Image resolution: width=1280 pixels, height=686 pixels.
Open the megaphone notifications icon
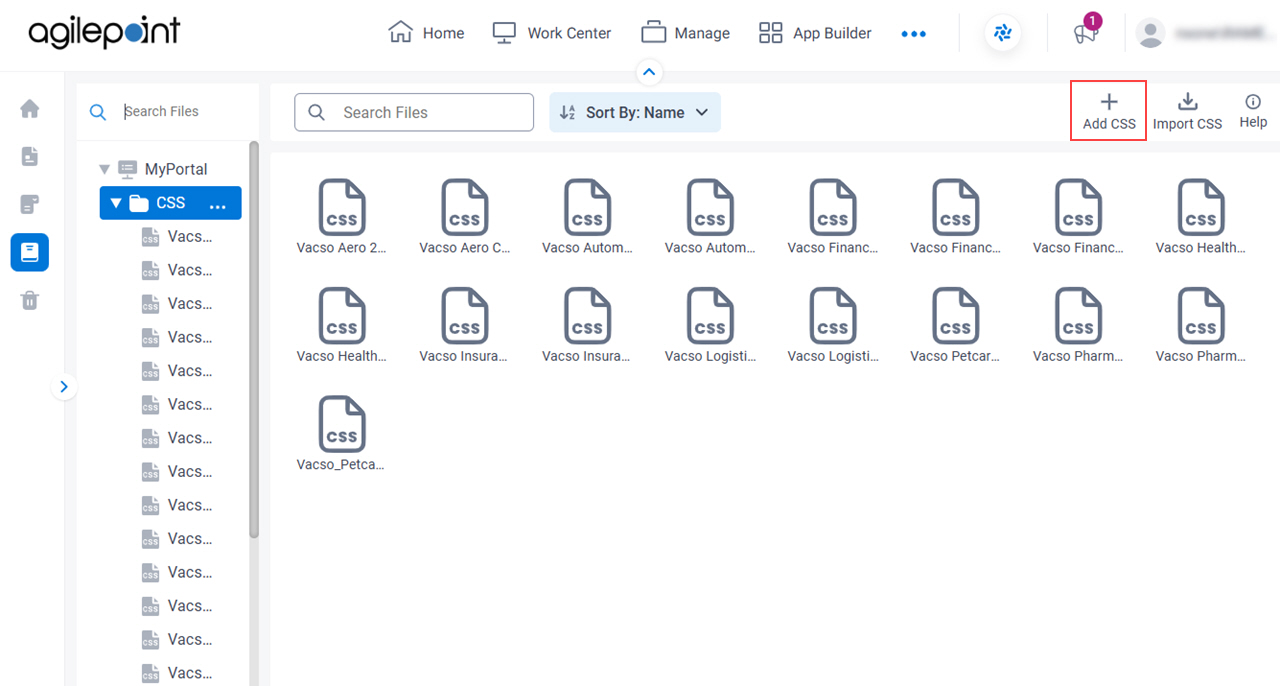click(1085, 34)
